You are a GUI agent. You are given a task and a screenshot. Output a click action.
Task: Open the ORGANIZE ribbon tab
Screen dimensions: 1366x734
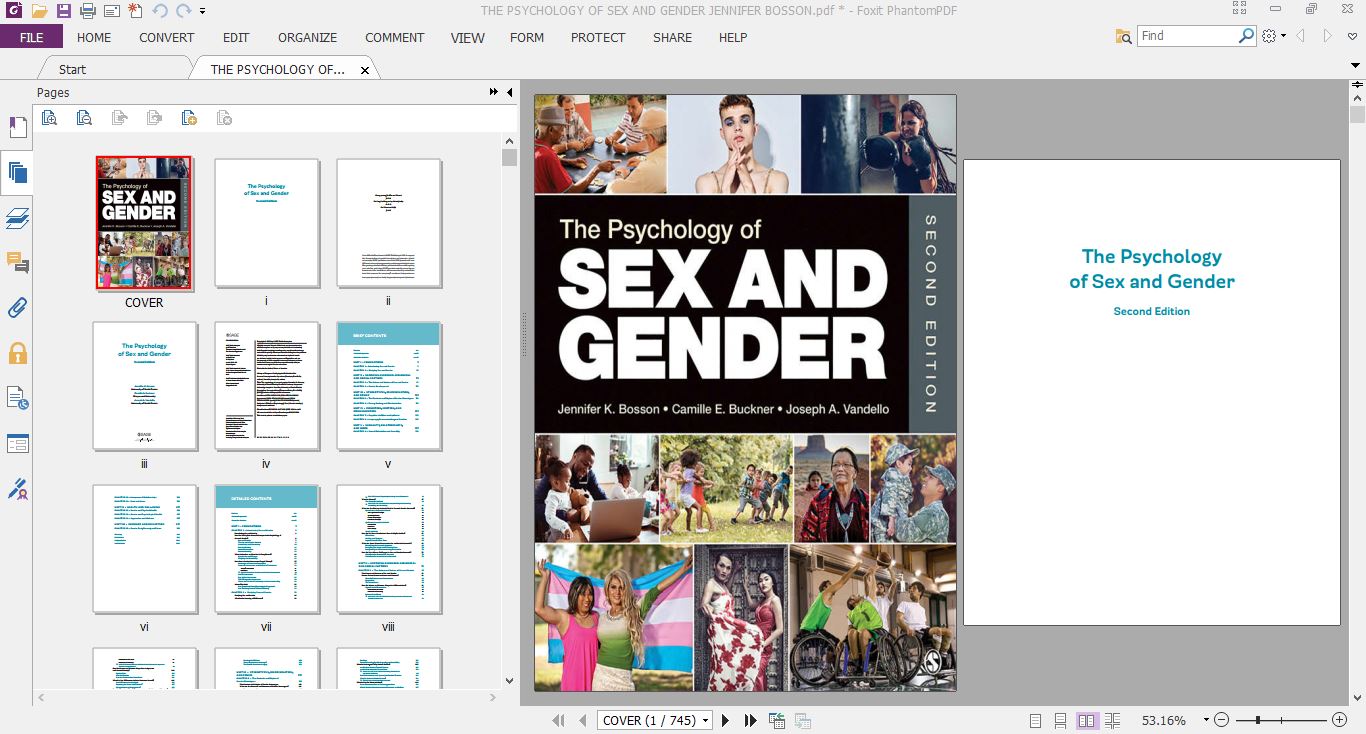[x=307, y=37]
